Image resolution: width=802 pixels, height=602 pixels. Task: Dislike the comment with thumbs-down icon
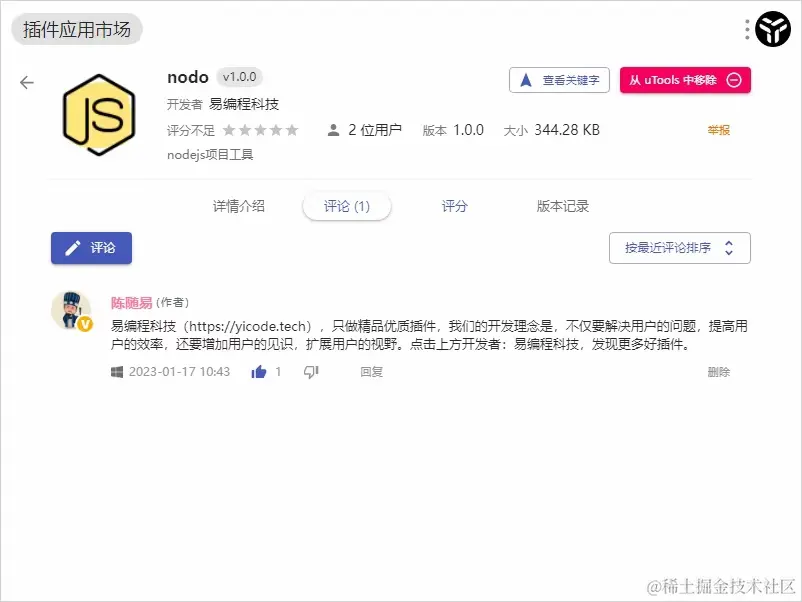[311, 372]
